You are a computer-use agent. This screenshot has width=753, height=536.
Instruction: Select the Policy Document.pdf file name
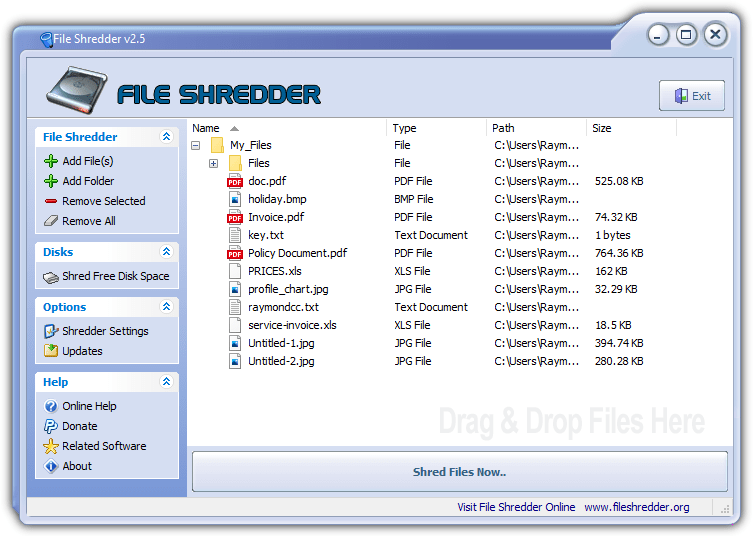pyautogui.click(x=297, y=253)
